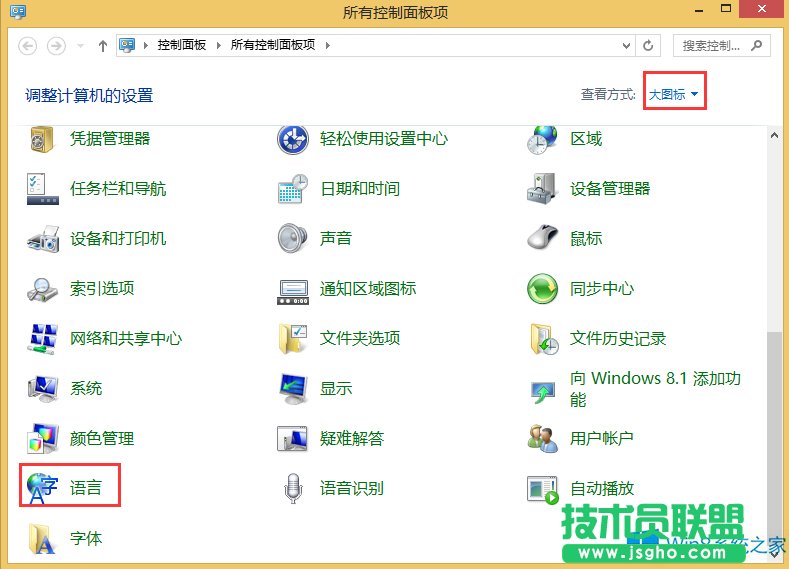The width and height of the screenshot is (789, 569).
Task: Click the 设备管理器 link text
Action: click(610, 189)
